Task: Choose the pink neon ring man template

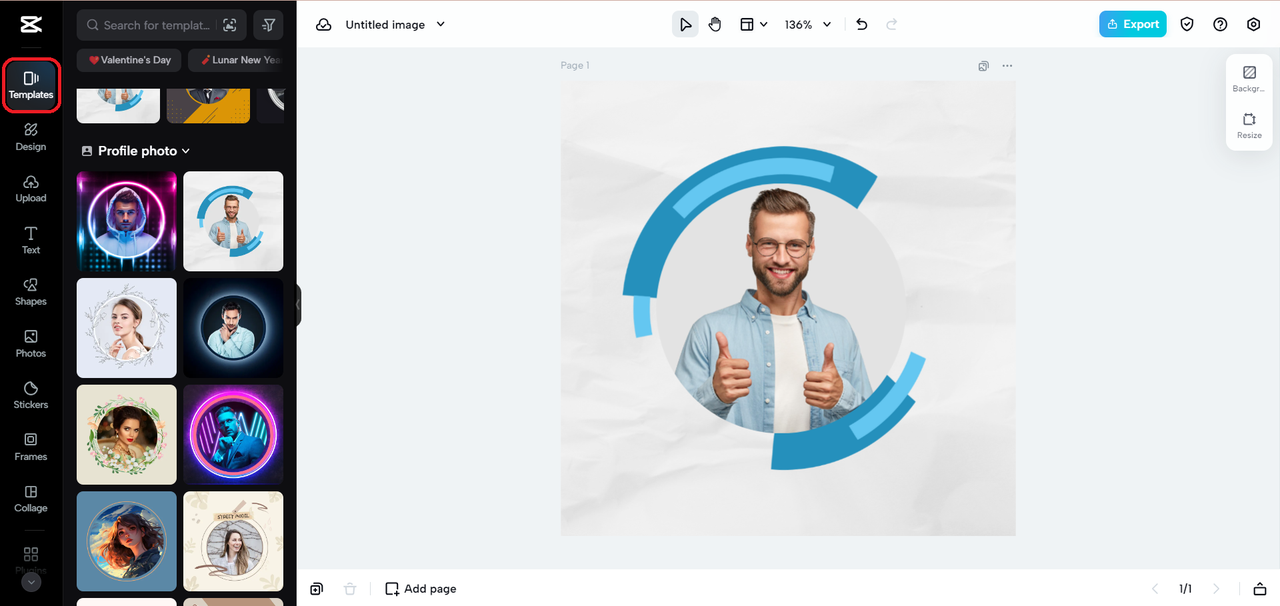Action: [233, 435]
